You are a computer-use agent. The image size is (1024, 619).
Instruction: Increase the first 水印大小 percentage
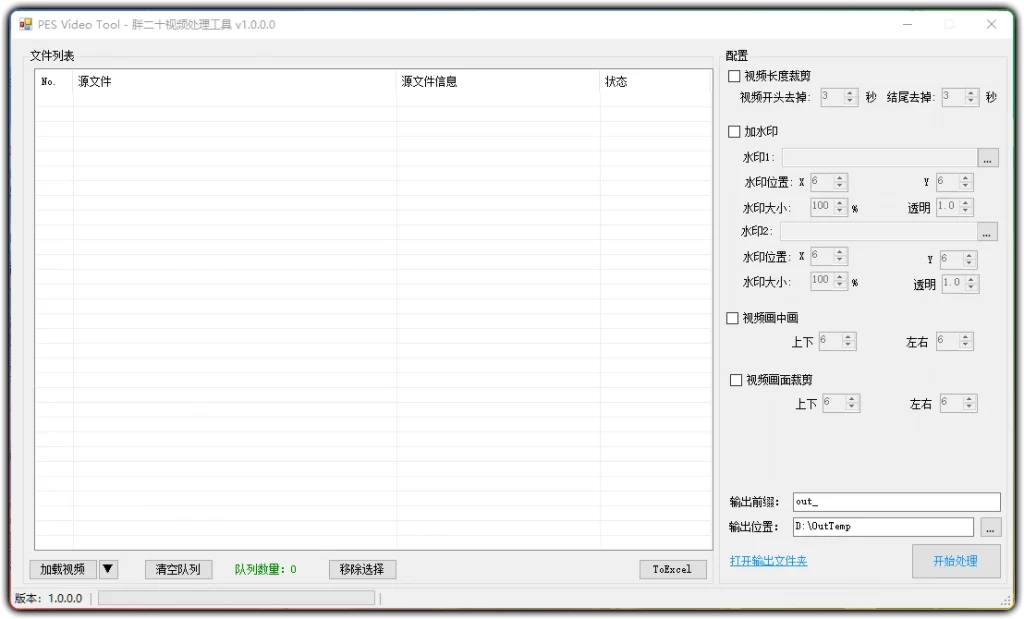coord(840,203)
